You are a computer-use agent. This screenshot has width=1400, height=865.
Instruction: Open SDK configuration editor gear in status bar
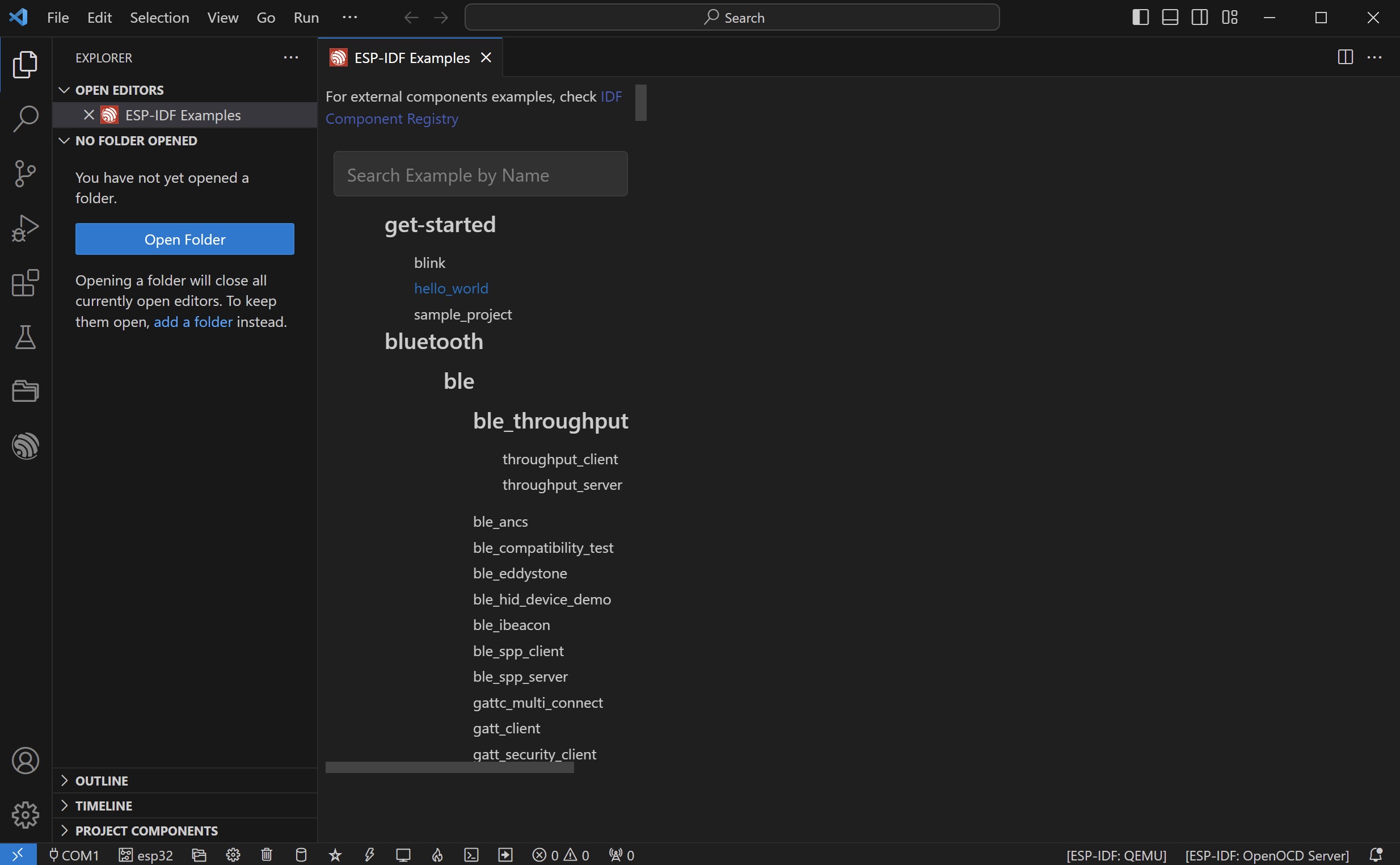[x=233, y=855]
